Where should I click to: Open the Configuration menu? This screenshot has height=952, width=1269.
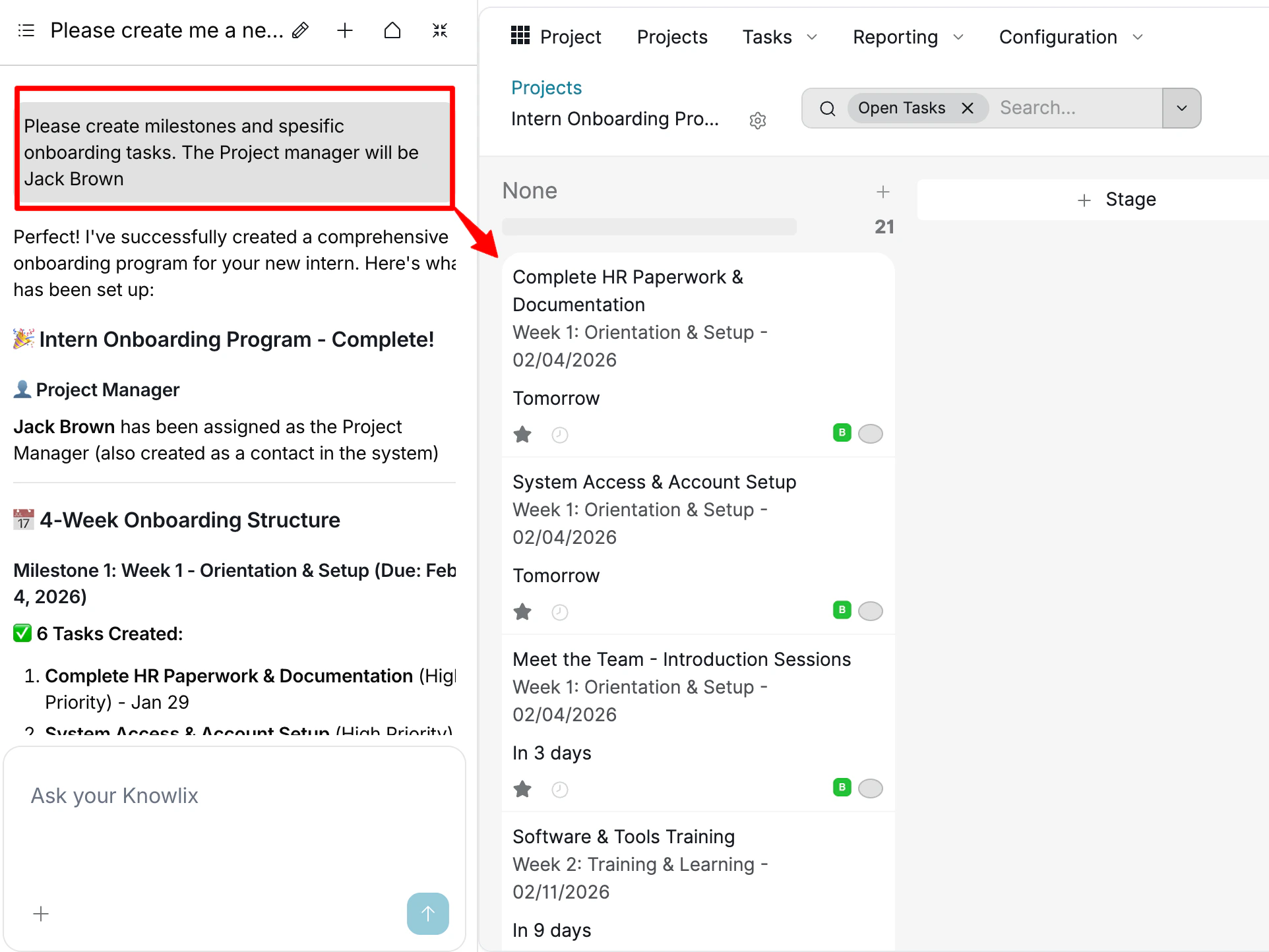pos(1070,37)
